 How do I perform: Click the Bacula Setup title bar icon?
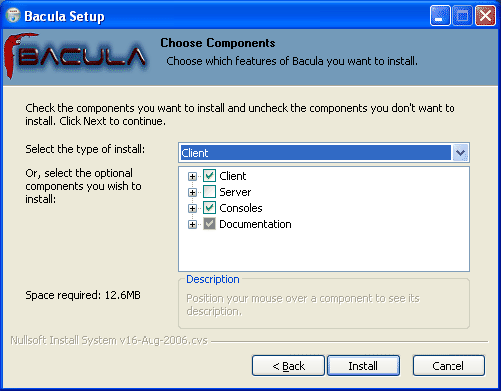(13, 16)
